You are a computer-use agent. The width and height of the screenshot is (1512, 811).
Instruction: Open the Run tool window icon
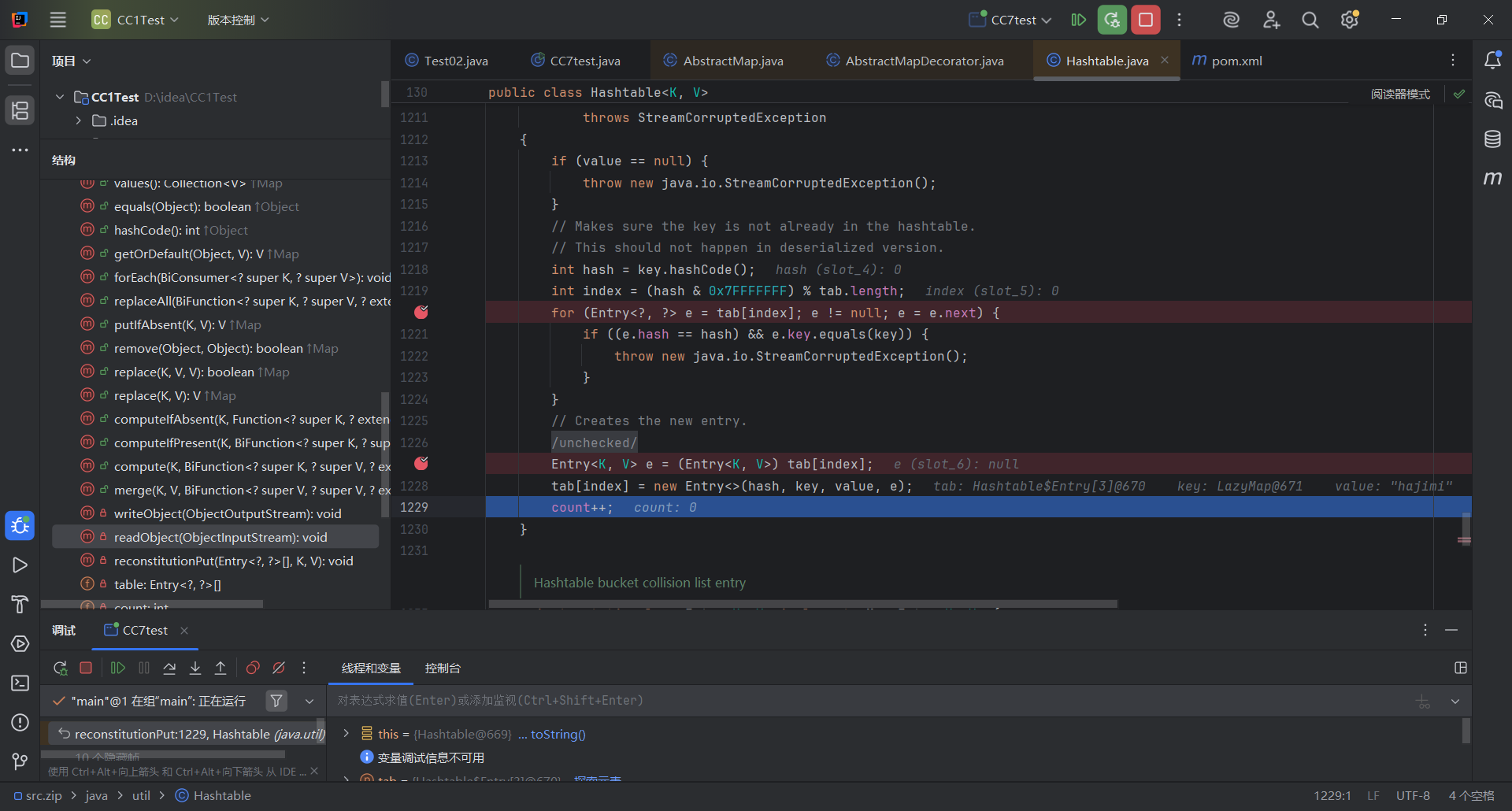point(20,565)
